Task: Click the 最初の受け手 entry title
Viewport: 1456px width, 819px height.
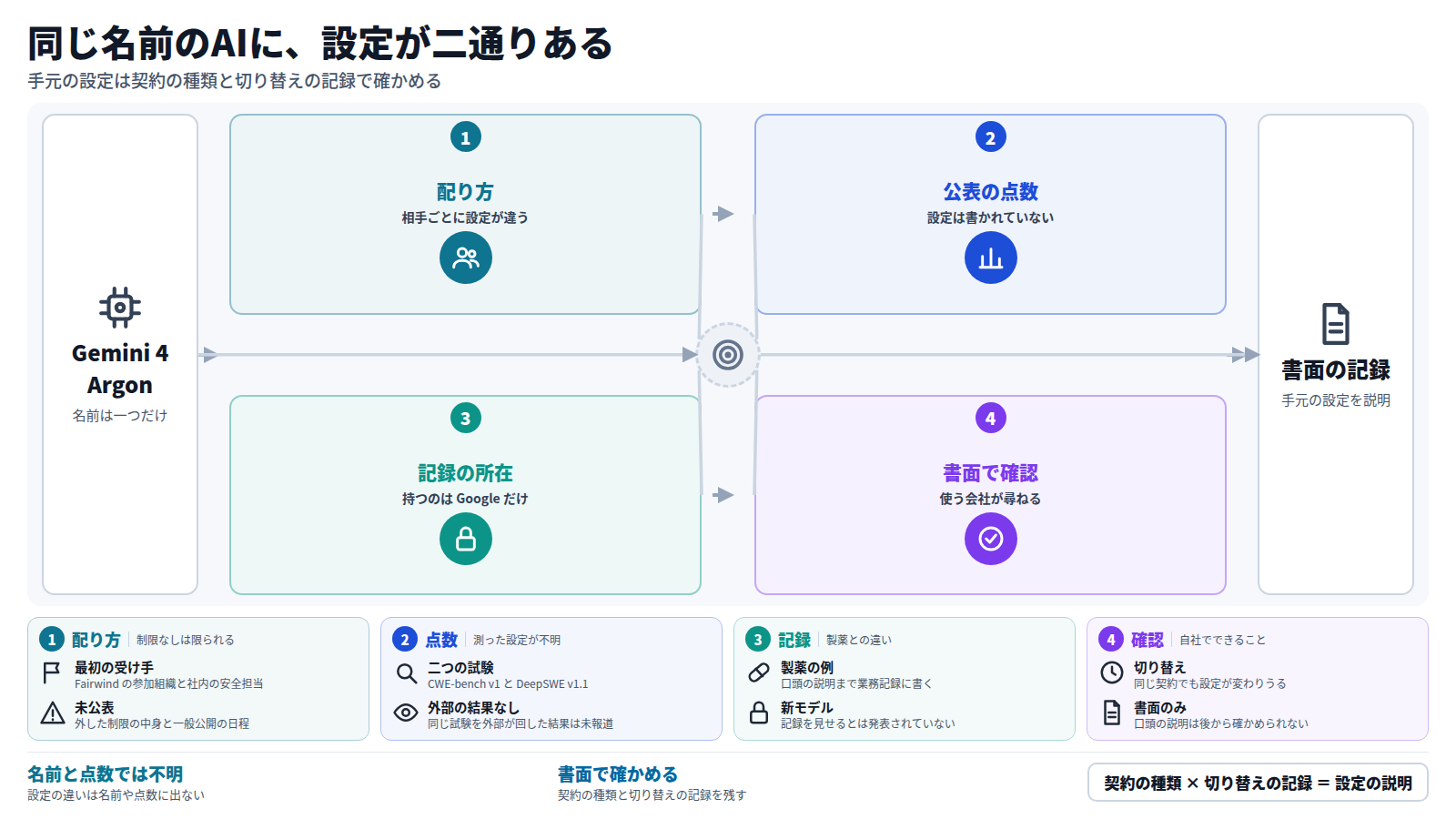Action: pos(114,667)
